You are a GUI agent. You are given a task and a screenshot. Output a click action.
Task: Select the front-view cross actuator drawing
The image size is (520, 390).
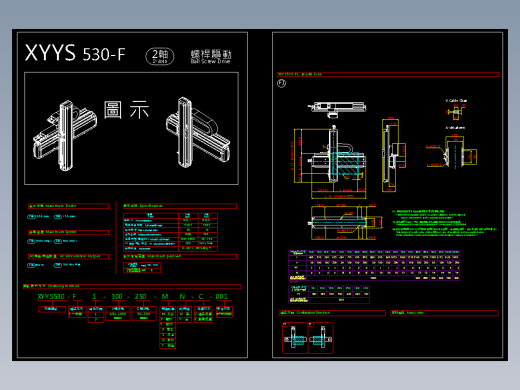tap(330, 162)
